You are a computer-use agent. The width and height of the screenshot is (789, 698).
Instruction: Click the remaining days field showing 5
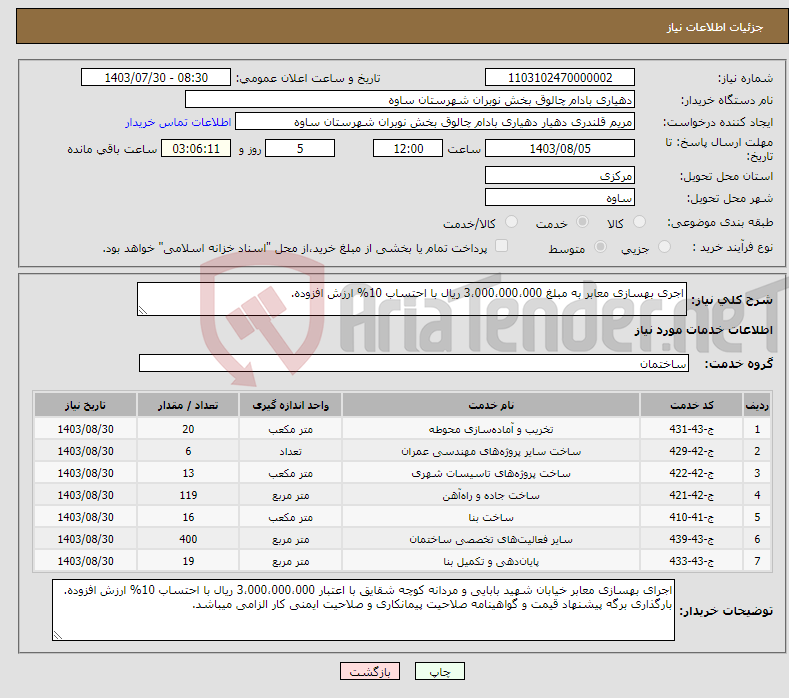[300, 148]
